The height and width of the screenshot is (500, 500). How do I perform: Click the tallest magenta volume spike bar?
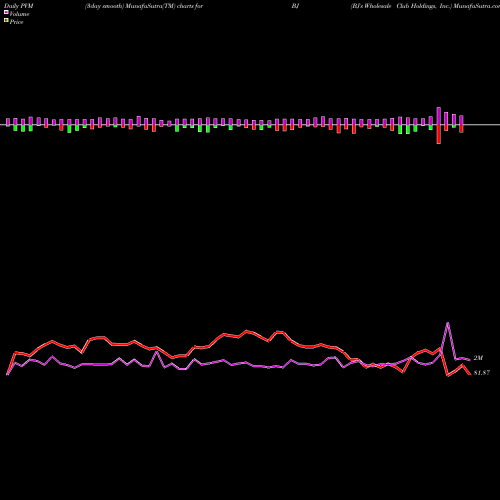tap(439, 116)
